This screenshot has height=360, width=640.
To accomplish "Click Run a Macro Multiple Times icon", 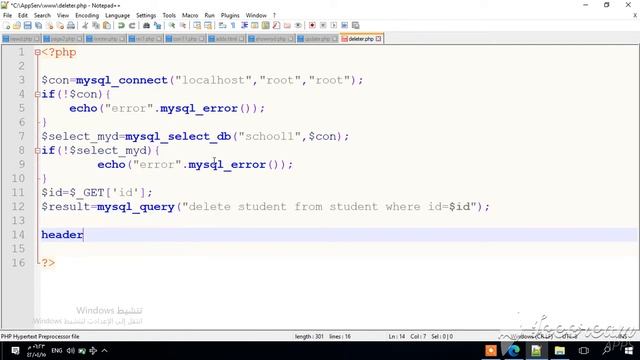I will pos(344,25).
